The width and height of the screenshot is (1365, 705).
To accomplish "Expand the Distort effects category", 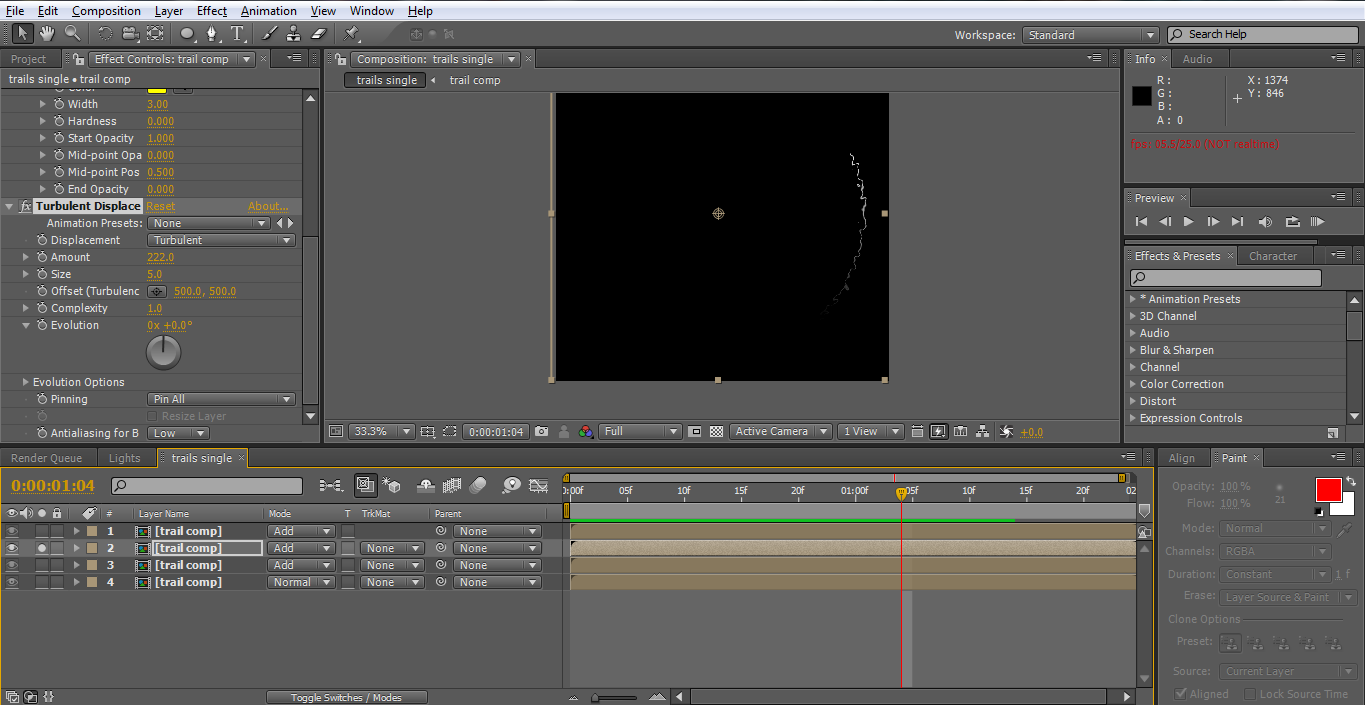I will 1133,401.
